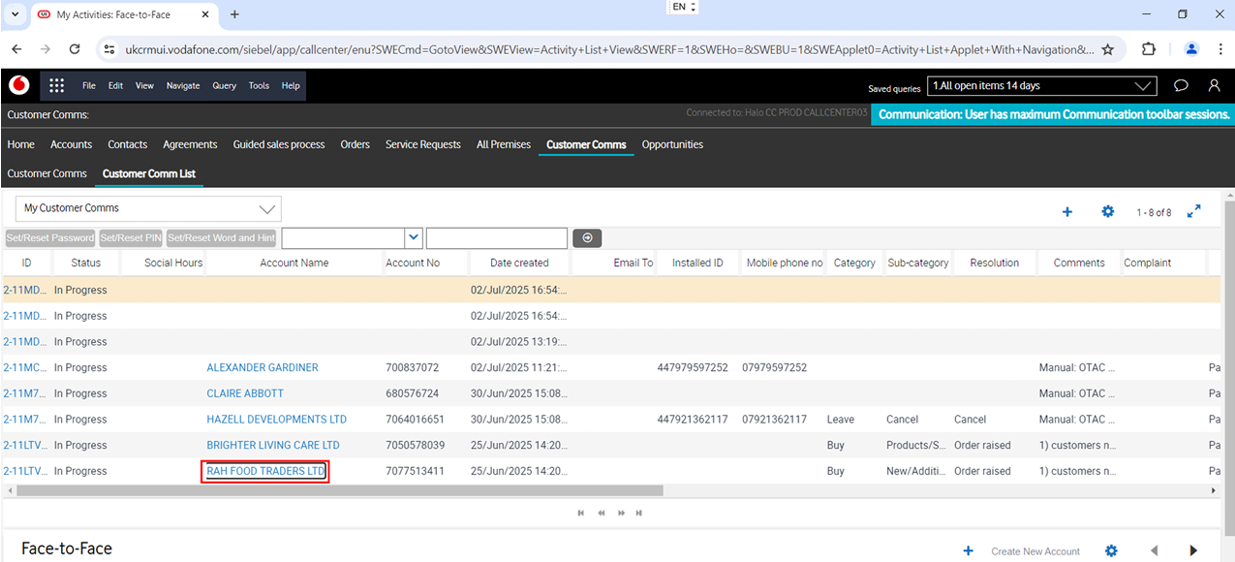This screenshot has height=562, width=1235.
Task: Open the Vodafone logo home icon
Action: (18, 85)
